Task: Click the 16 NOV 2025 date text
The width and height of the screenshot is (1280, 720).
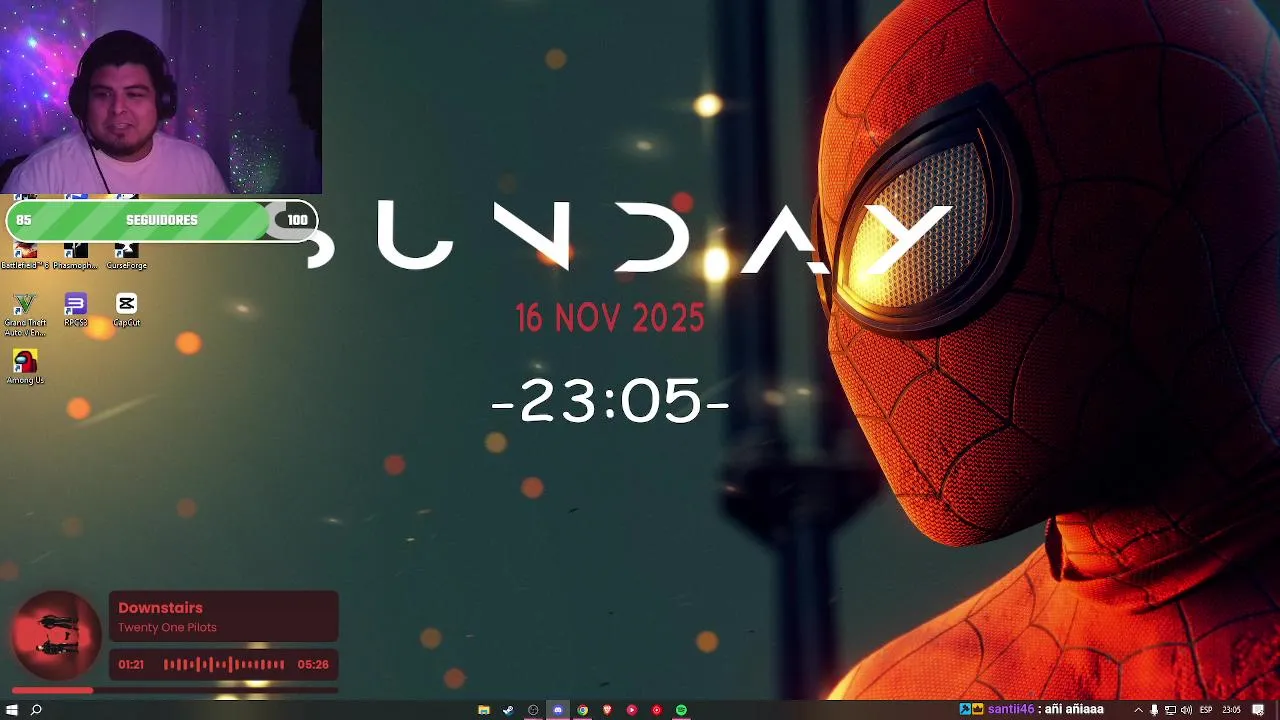Action: coord(610,319)
